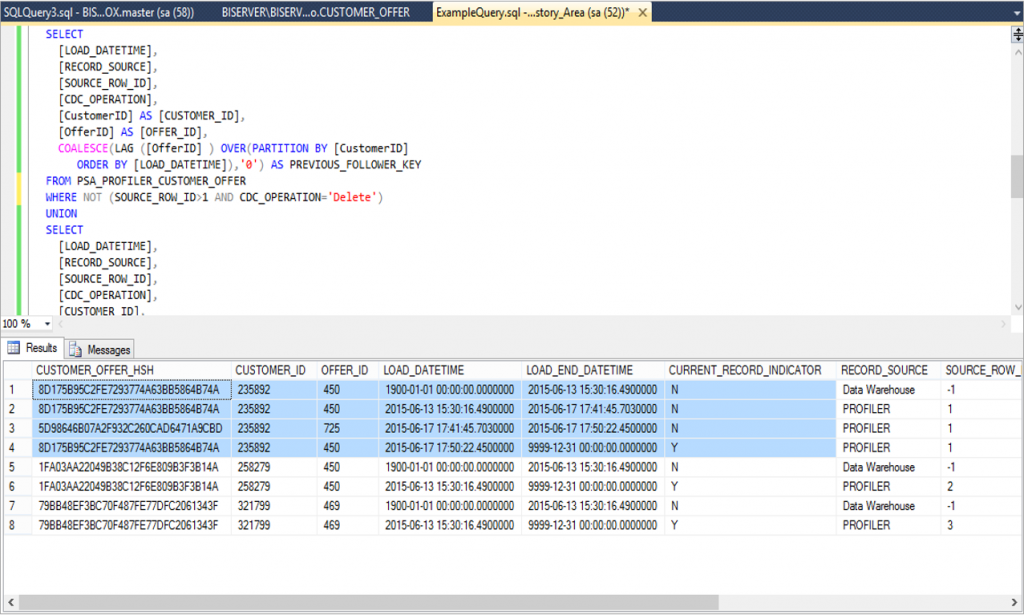1024x615 pixels.
Task: Click the CUSTOMER_OFFER_HSH column header
Action: pyautogui.click(x=132, y=370)
